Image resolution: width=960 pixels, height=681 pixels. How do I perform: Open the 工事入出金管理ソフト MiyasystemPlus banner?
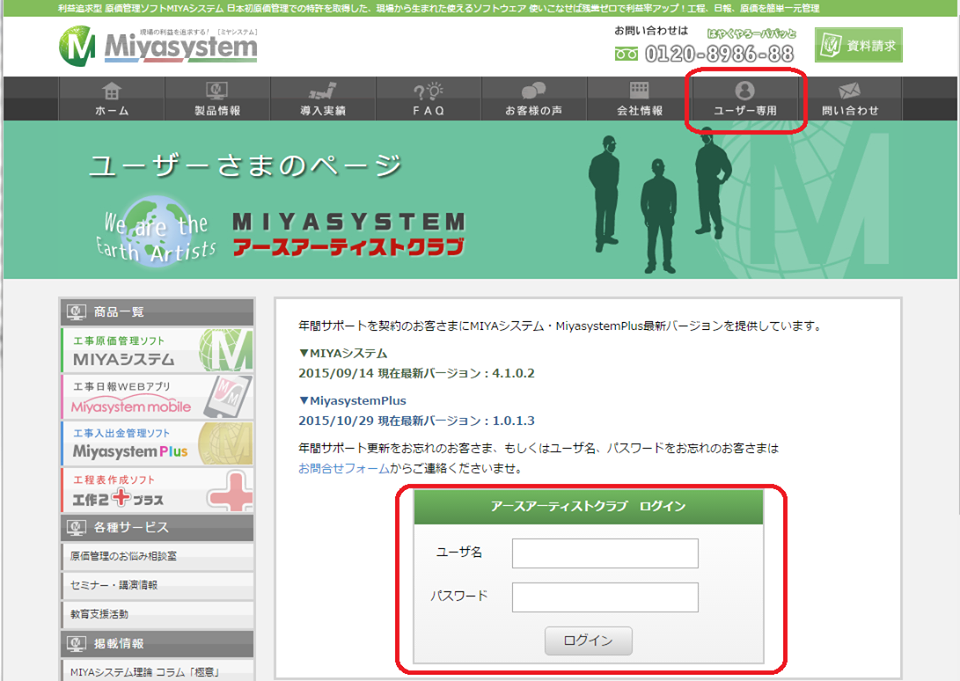pyautogui.click(x=157, y=443)
